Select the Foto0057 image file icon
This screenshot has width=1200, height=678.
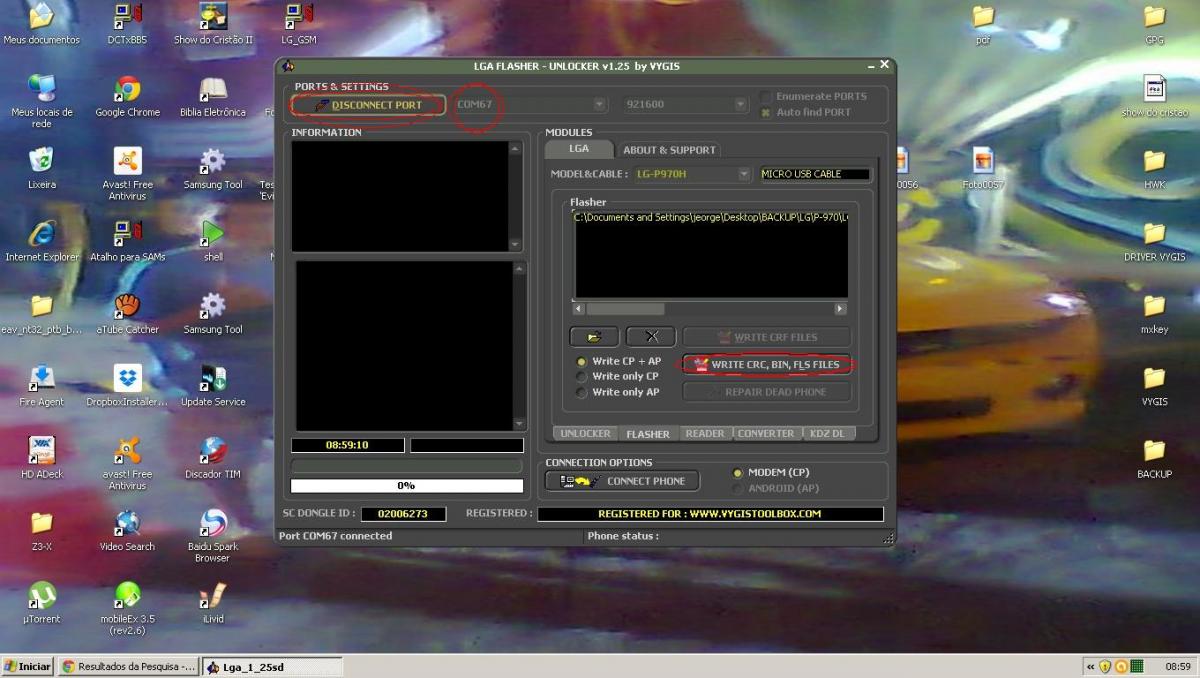[x=983, y=168]
